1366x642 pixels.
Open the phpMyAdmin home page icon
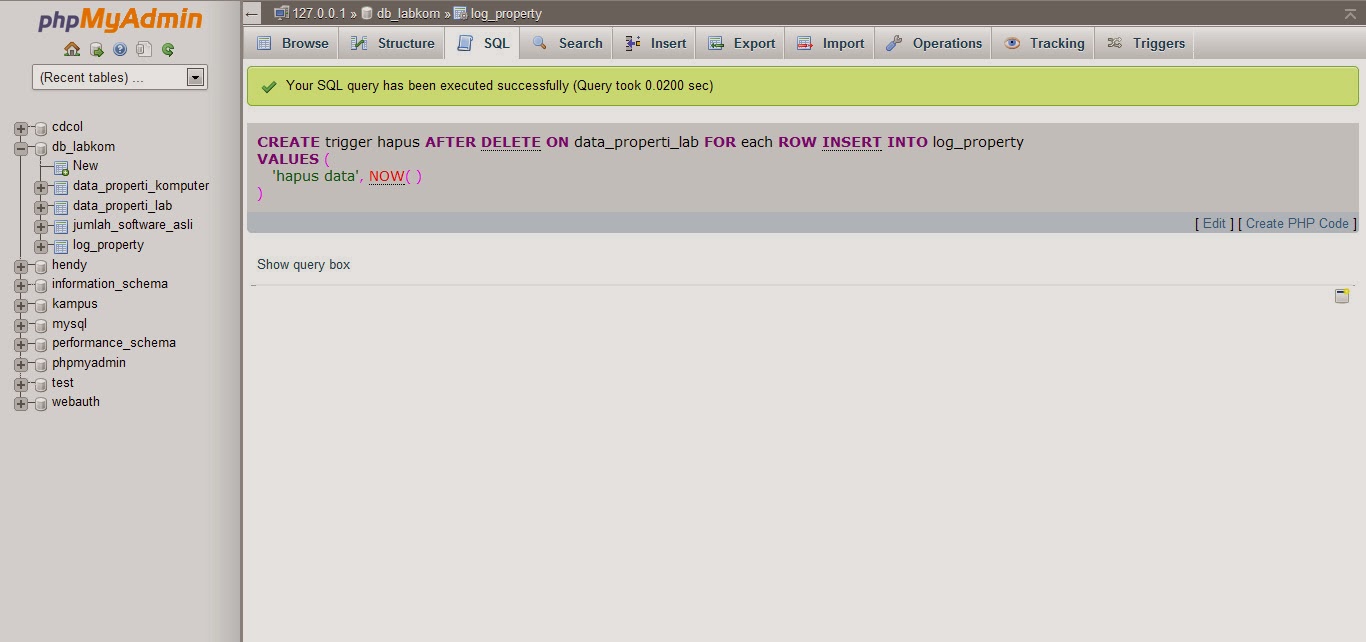[x=72, y=49]
